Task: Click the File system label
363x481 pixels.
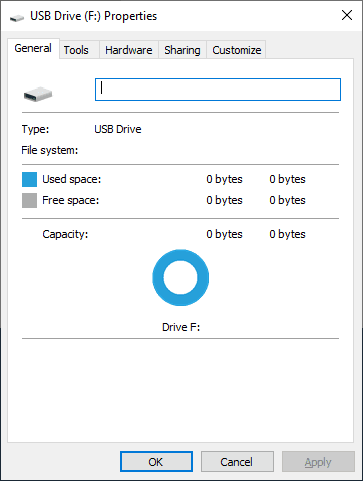Action: point(50,150)
